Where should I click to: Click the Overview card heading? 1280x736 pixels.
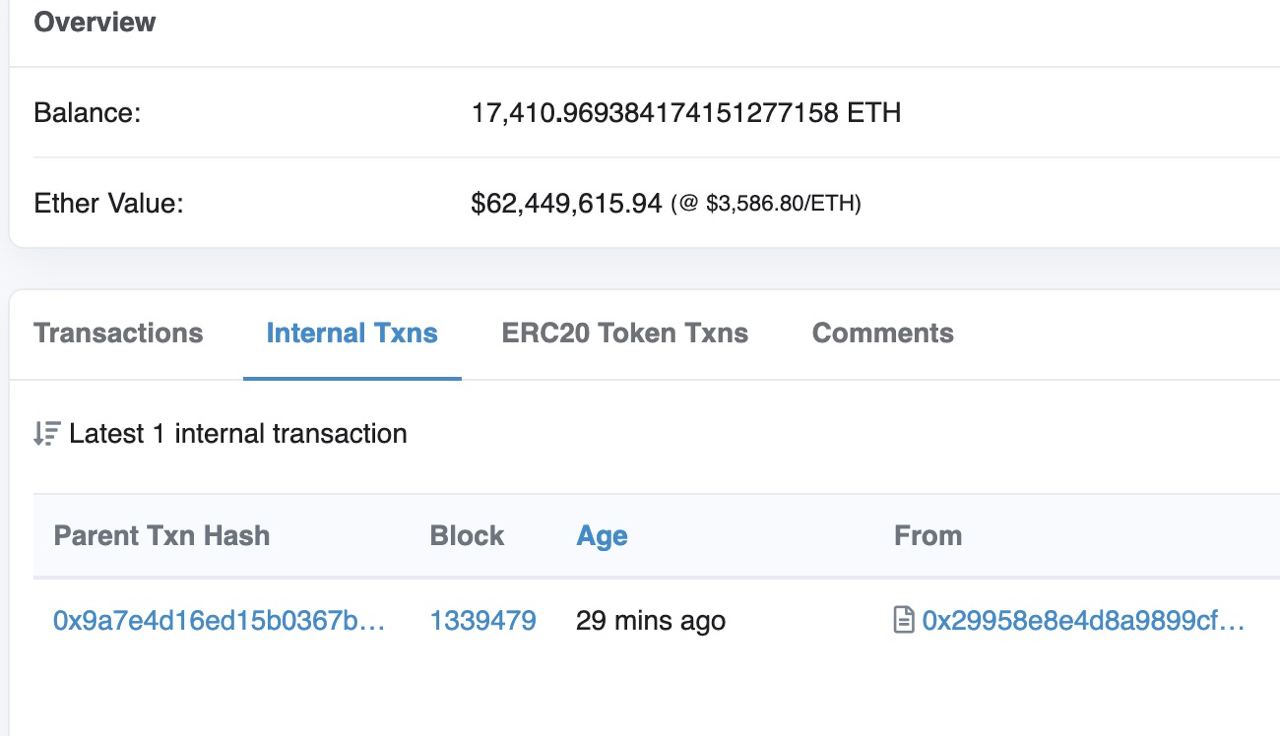coord(95,22)
